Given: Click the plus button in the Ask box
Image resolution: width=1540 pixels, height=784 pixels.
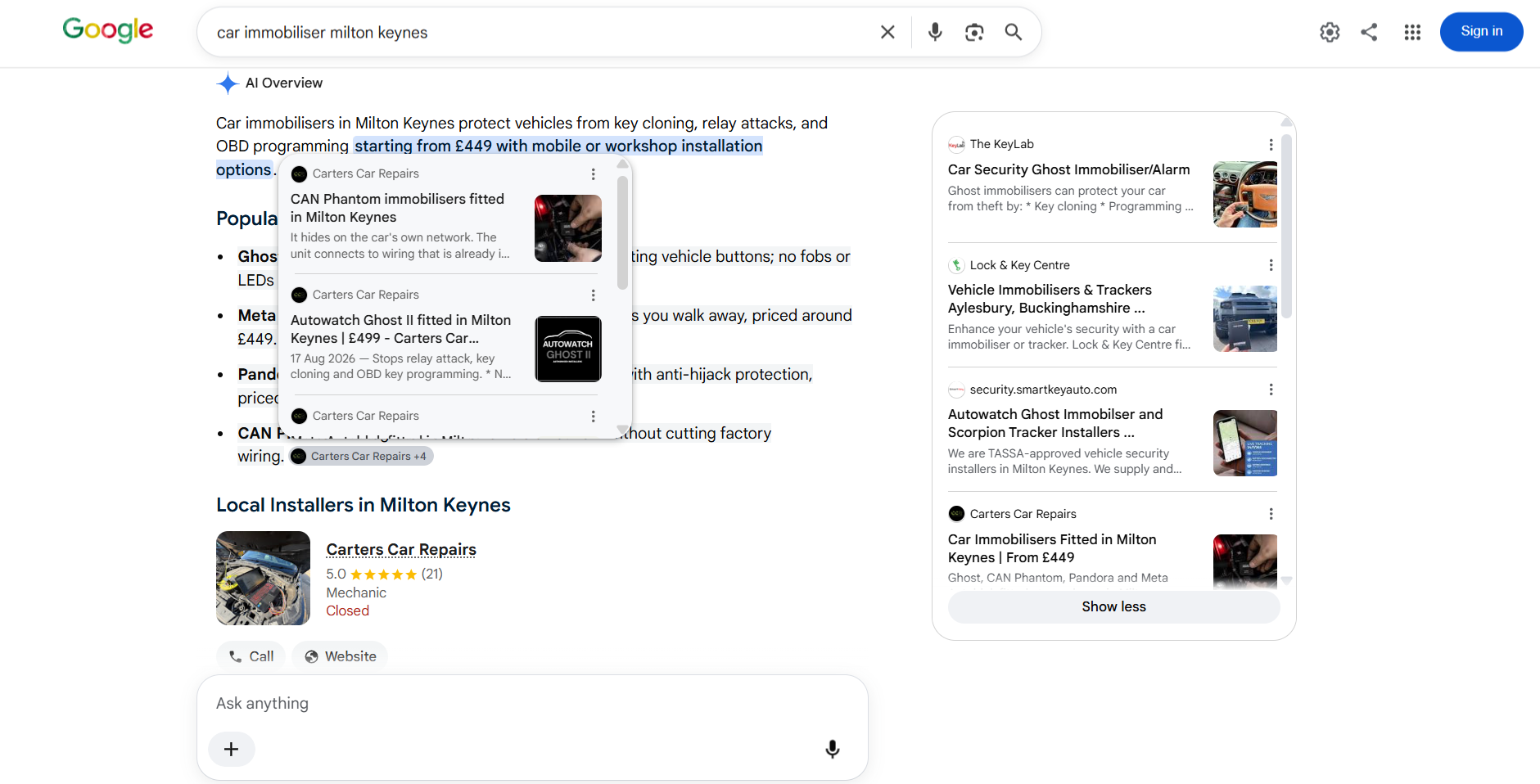Looking at the screenshot, I should [232, 749].
